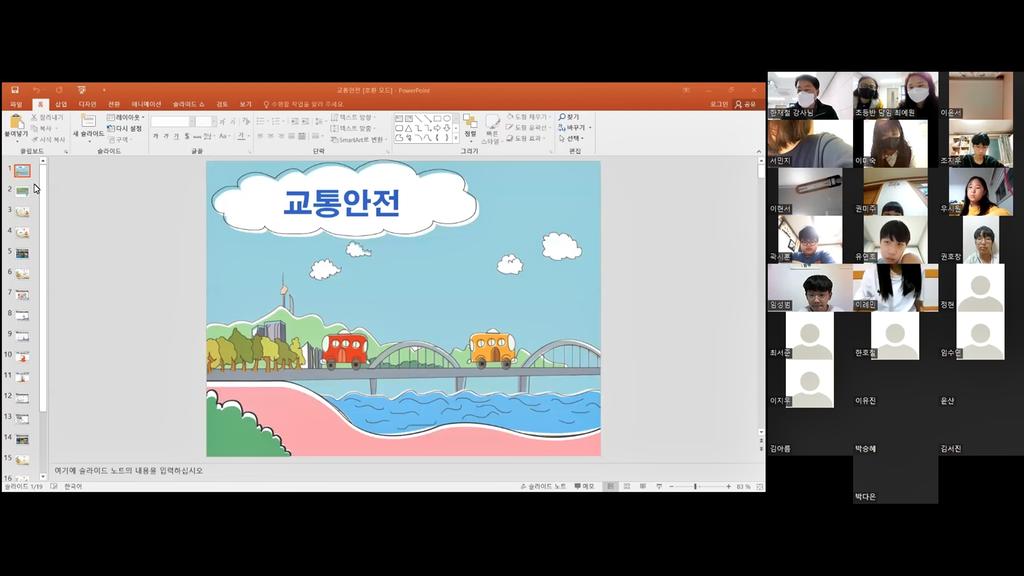The image size is (1024, 576).
Task: Toggle text shadow formatting
Action: point(187,136)
